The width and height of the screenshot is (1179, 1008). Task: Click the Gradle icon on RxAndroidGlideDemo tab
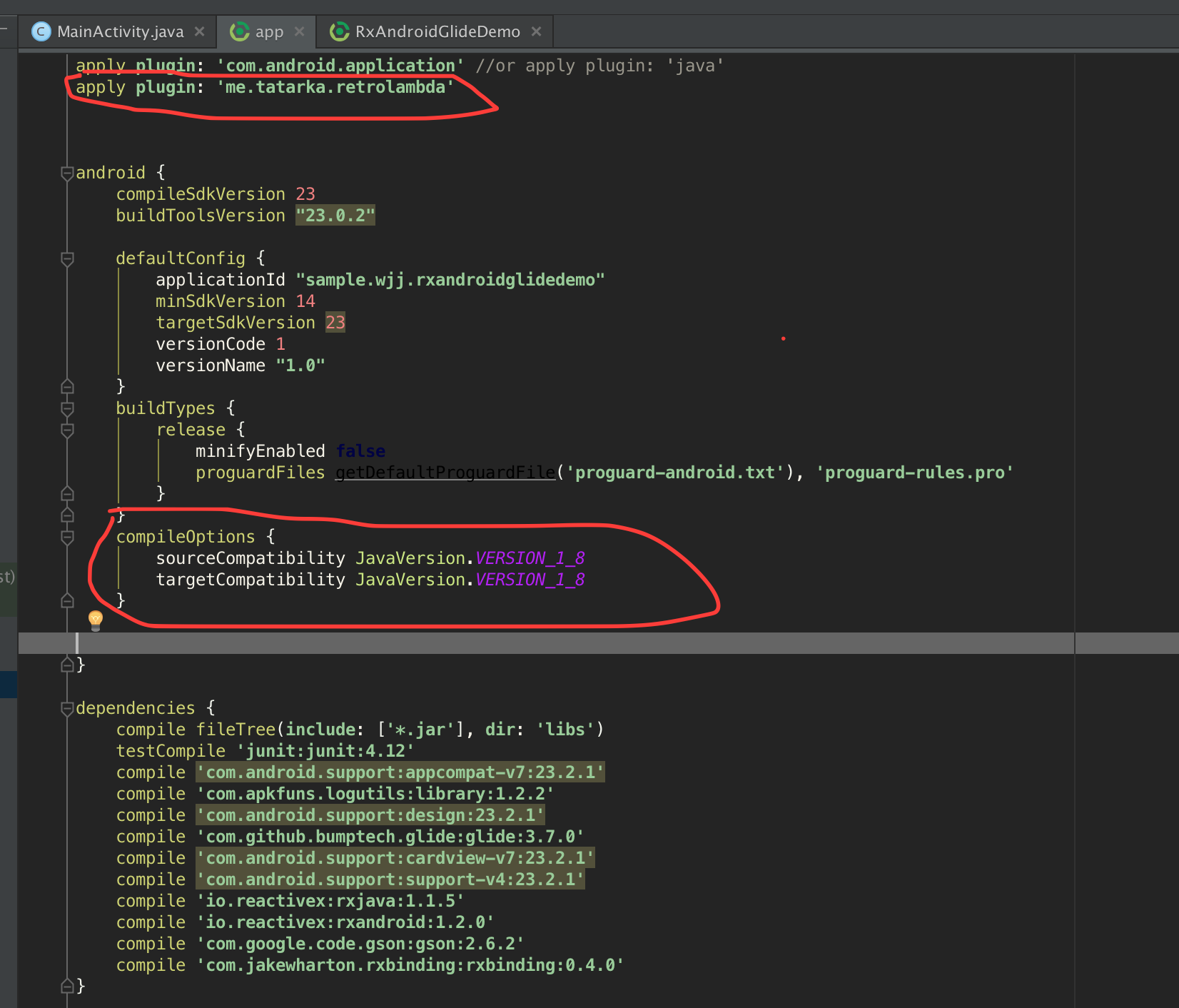339,31
